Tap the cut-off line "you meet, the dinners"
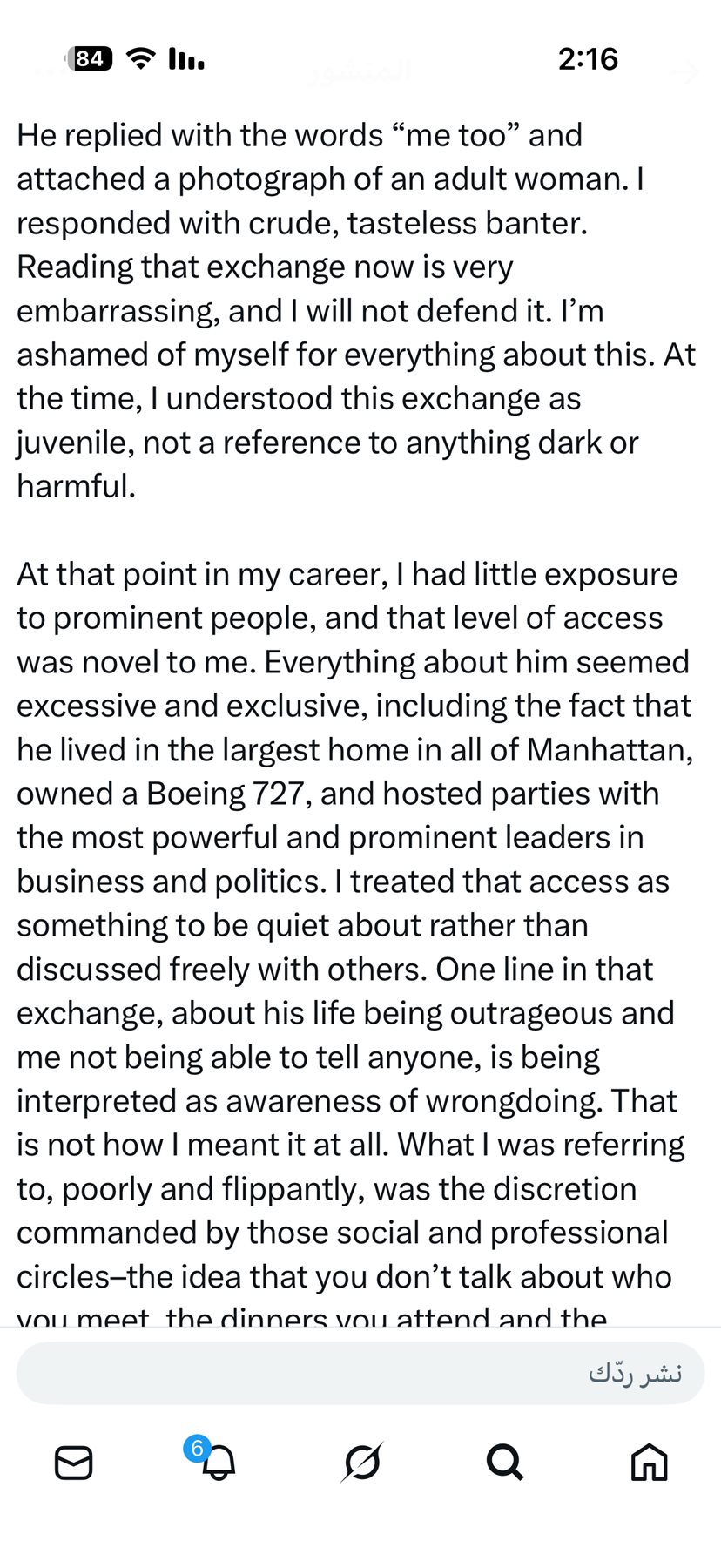The image size is (721, 1568). 312,1317
